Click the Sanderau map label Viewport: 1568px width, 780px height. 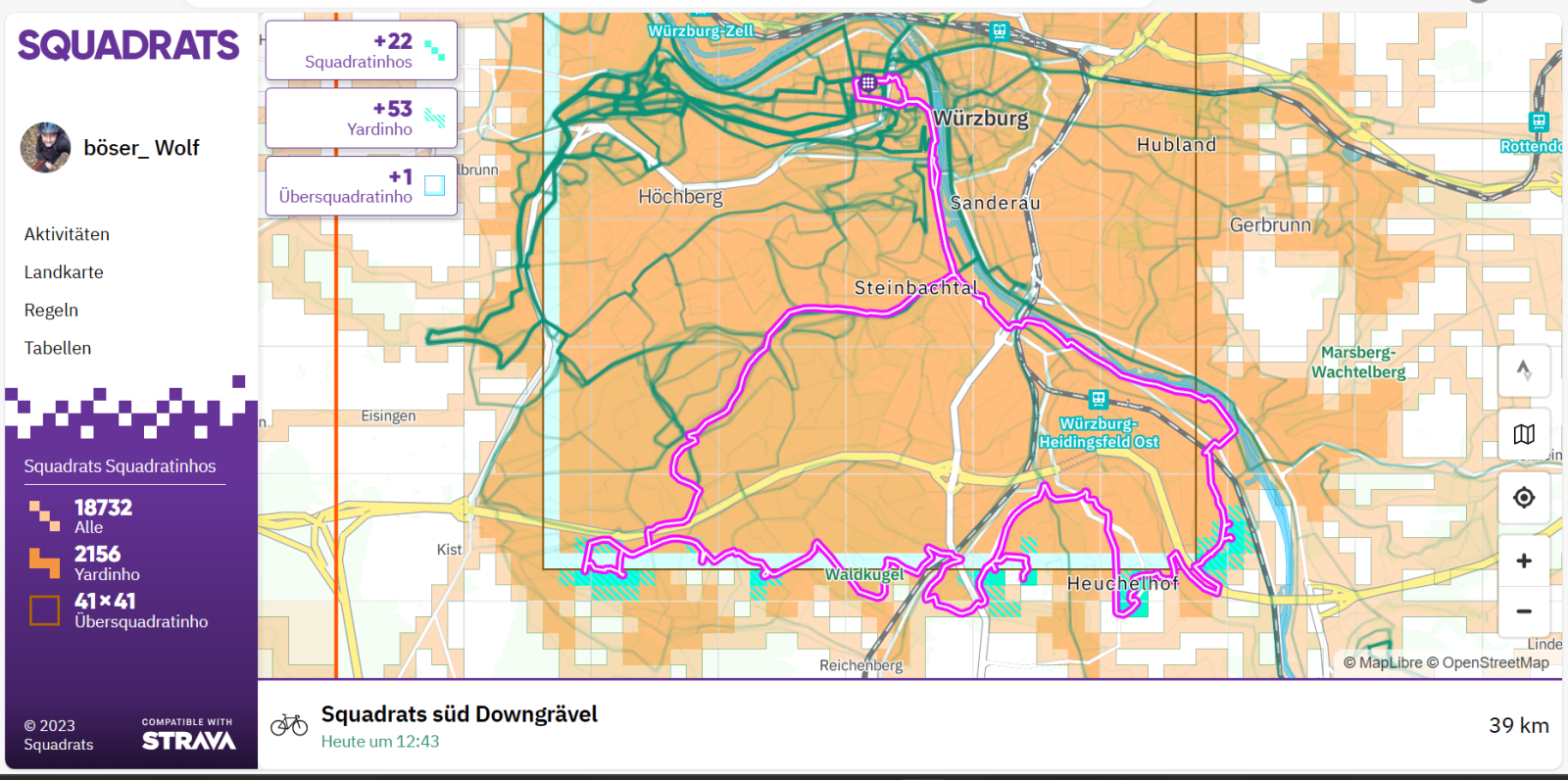[x=995, y=203]
